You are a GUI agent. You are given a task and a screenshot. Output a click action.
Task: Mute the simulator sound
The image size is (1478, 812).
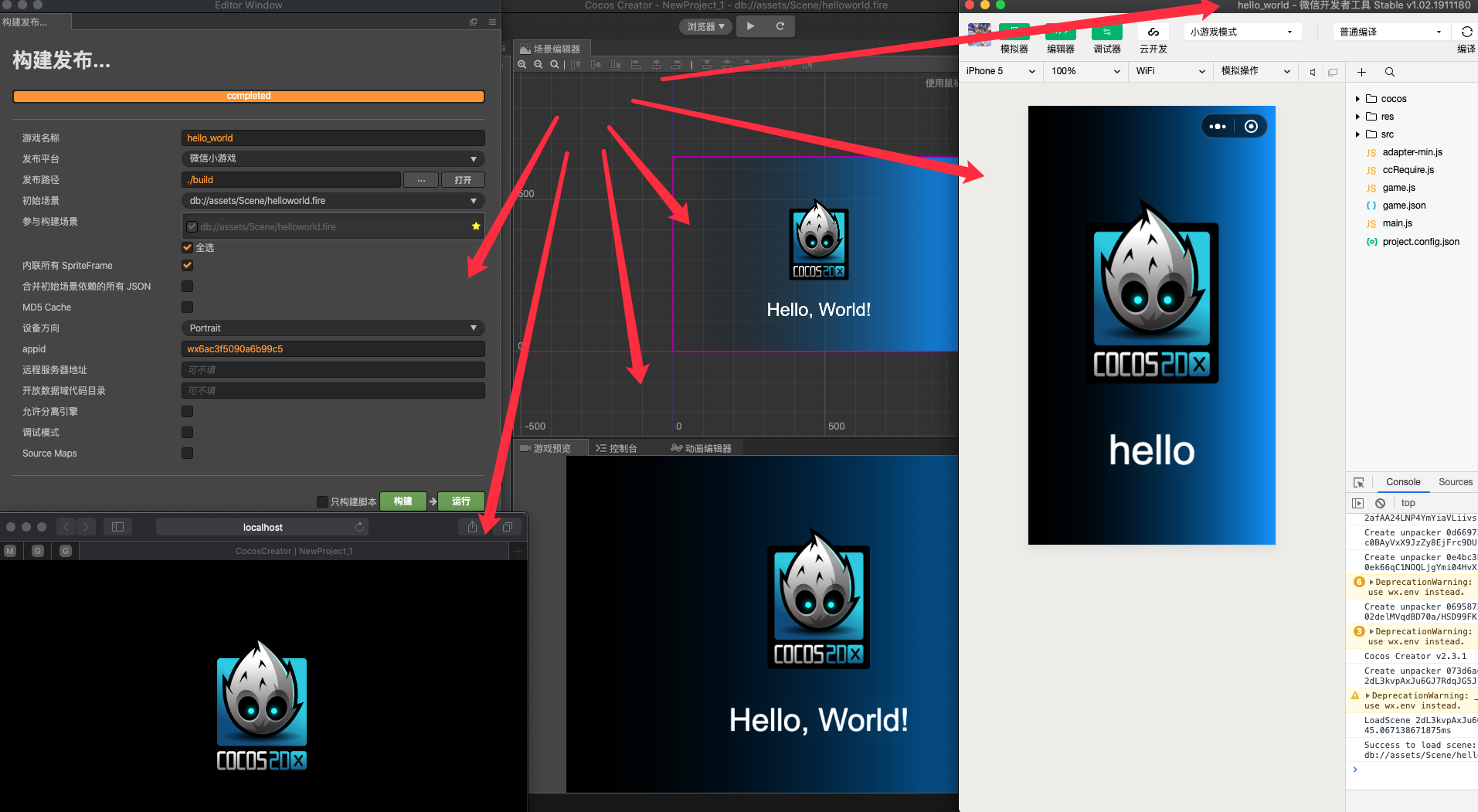tap(1312, 72)
